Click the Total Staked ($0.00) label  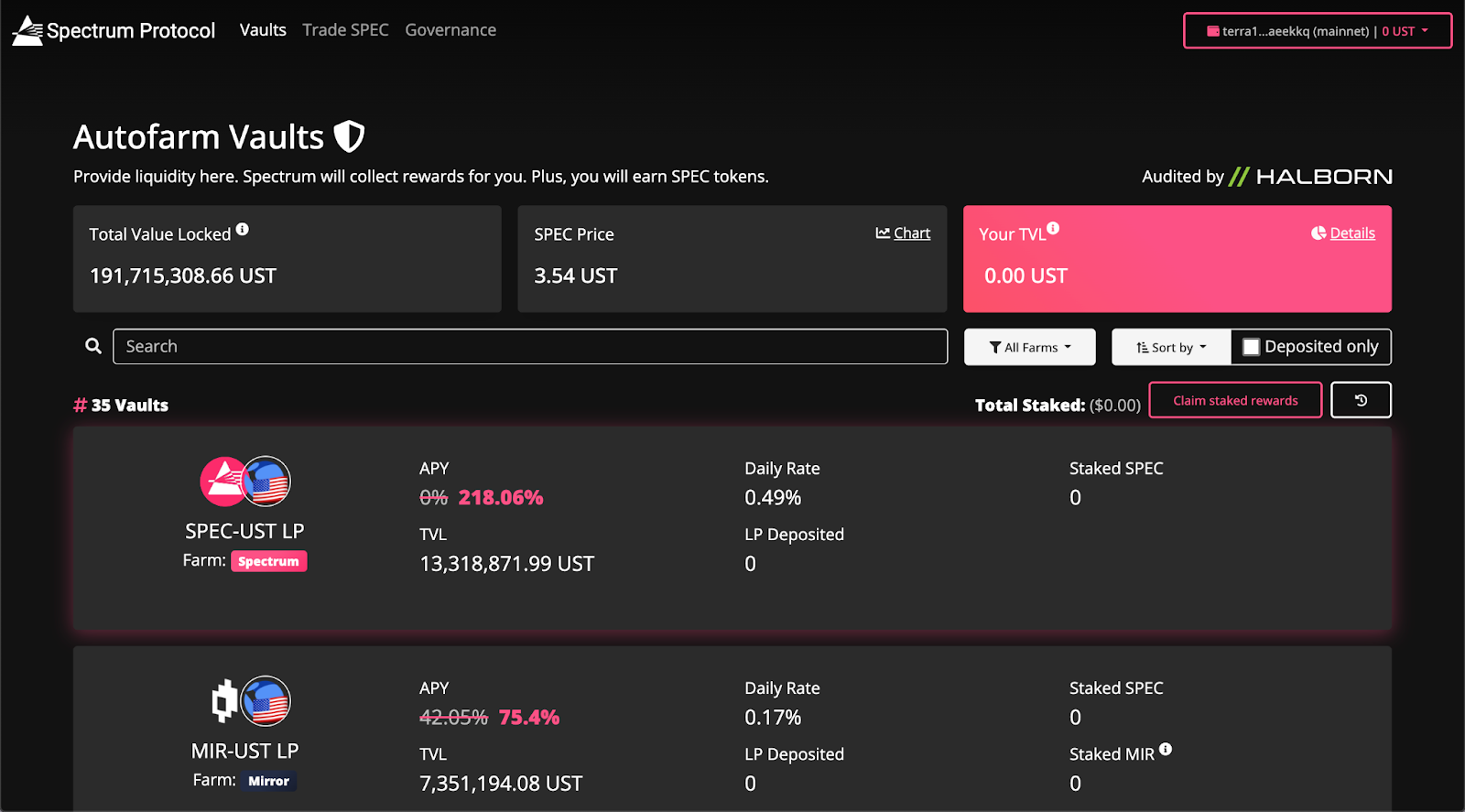[1058, 406]
